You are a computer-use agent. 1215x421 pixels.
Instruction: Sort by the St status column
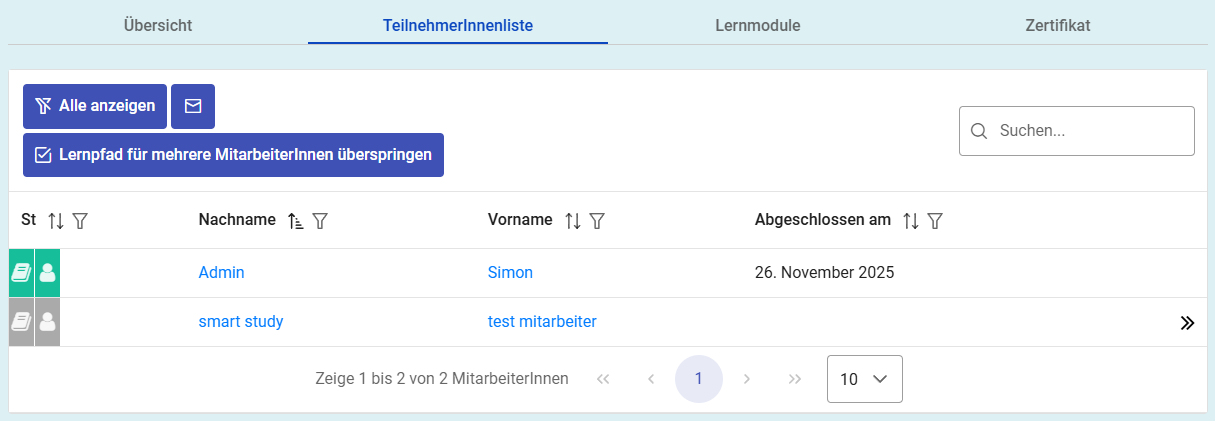point(56,220)
